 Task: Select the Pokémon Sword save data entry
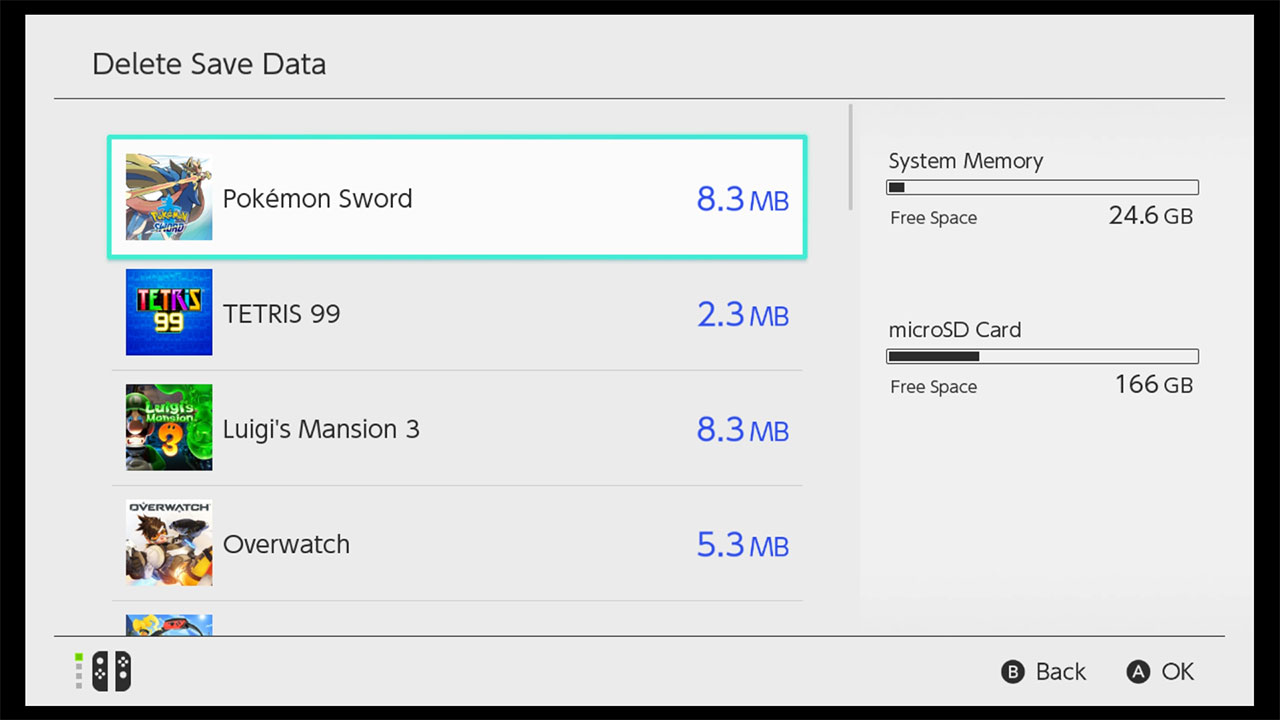tap(457, 198)
